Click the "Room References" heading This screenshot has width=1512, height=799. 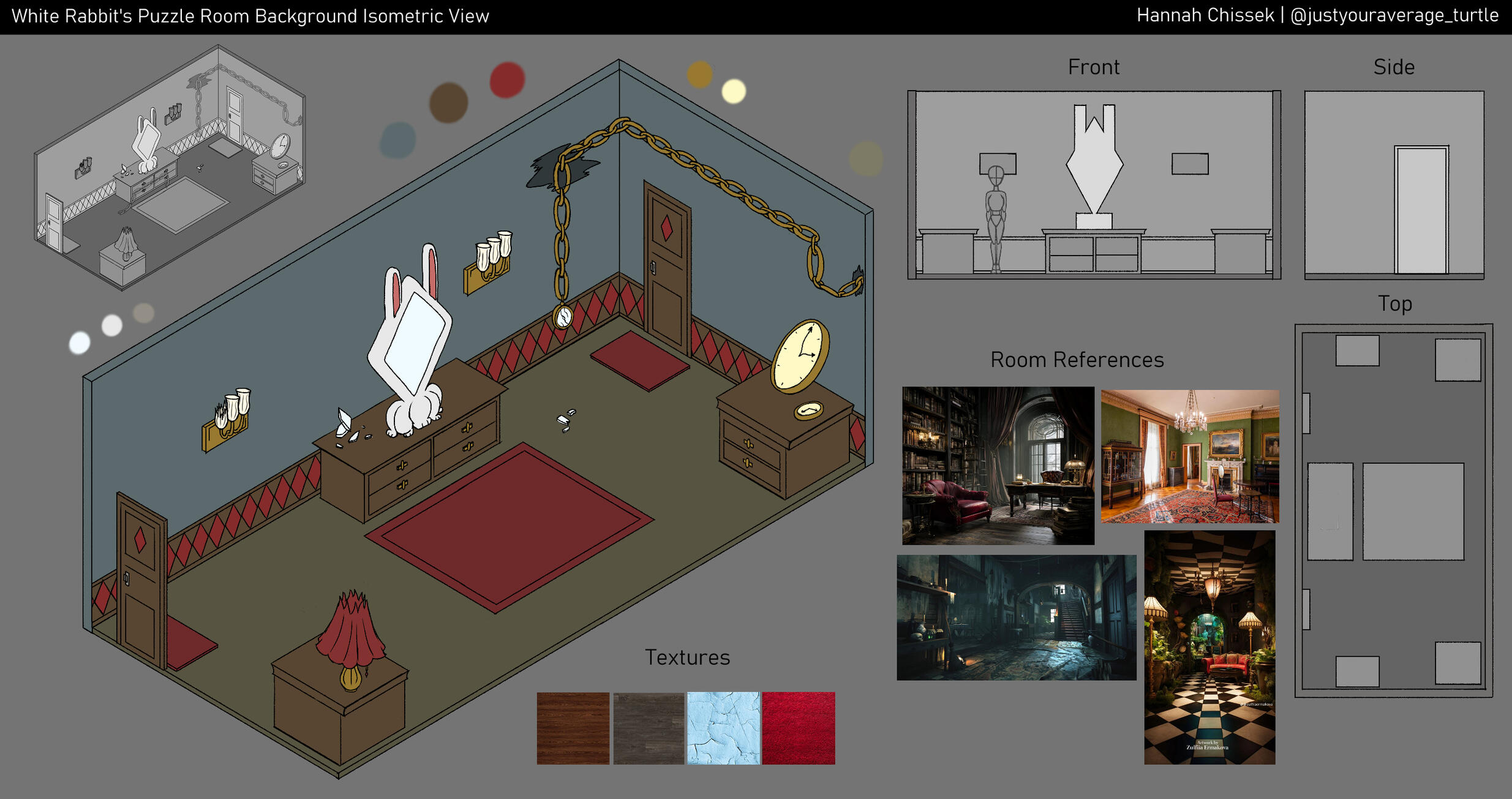coord(1077,360)
